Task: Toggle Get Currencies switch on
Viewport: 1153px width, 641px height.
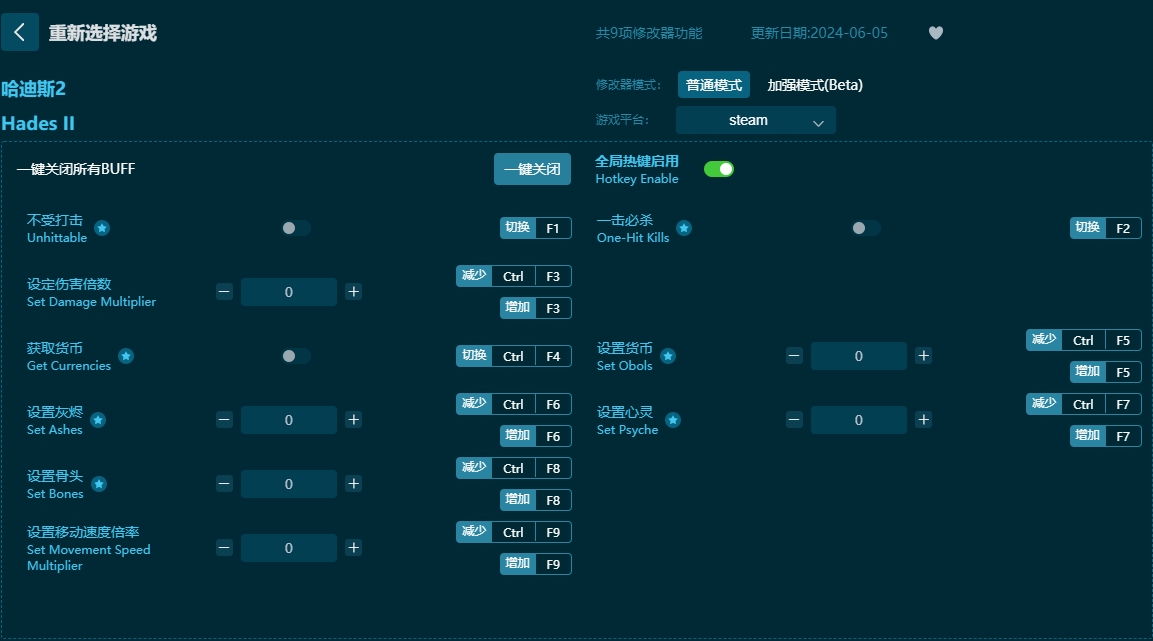Action: [x=295, y=356]
